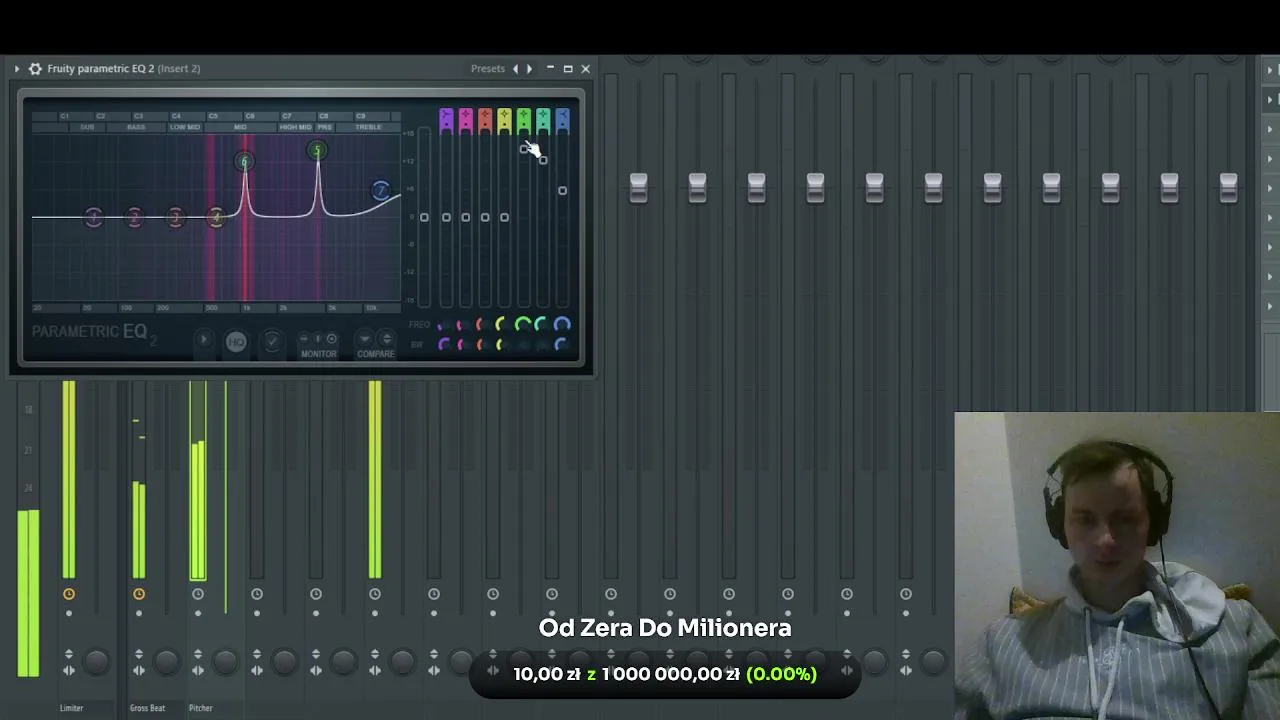Viewport: 1280px width, 720px height.
Task: Click band 4 level slider handle
Action: click(504, 217)
